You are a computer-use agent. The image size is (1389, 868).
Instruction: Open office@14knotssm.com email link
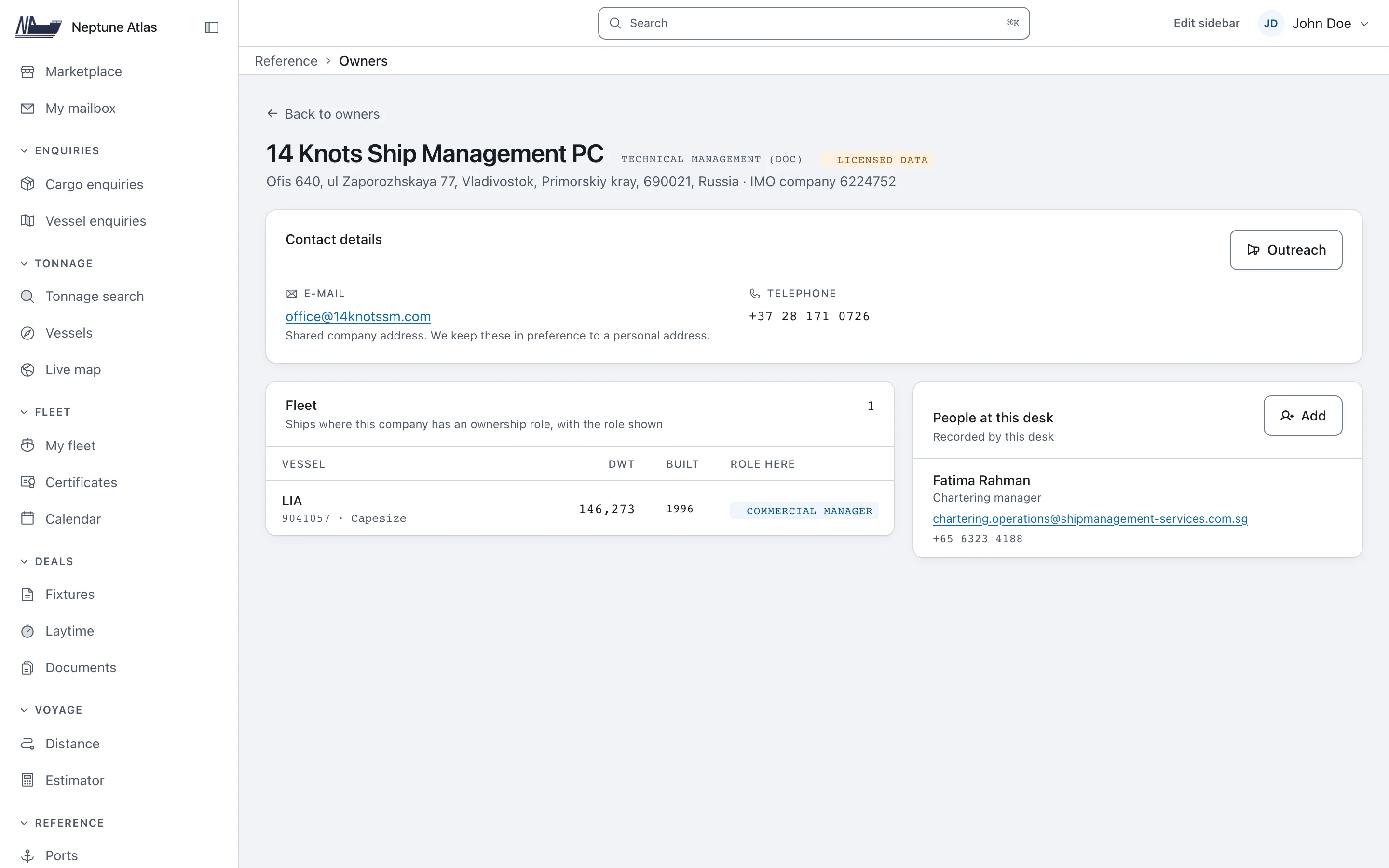358,316
